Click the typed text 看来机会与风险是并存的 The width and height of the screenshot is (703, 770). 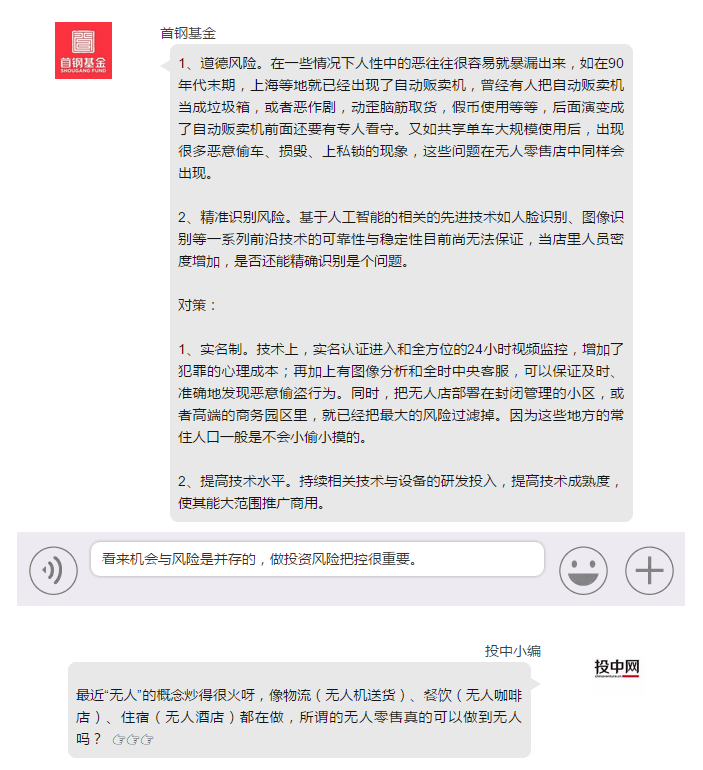179,559
